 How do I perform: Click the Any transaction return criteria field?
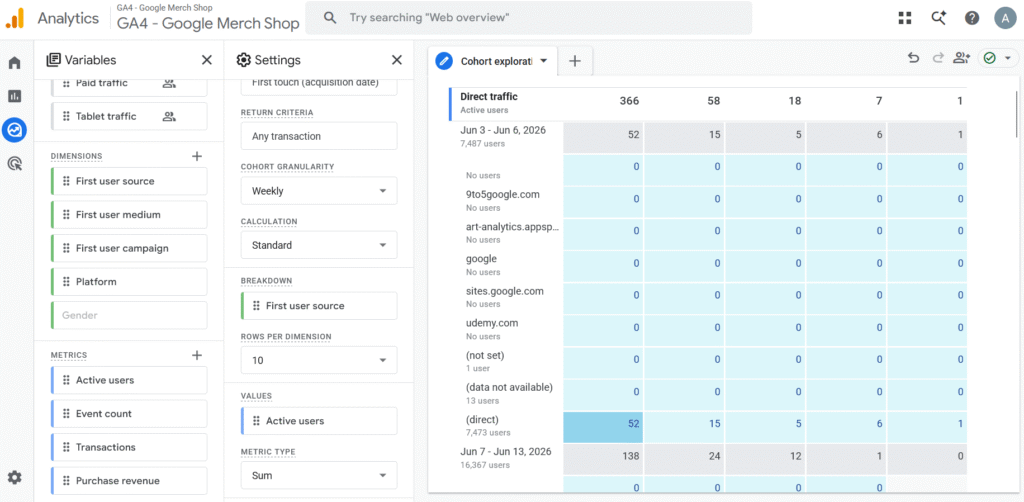[319, 136]
